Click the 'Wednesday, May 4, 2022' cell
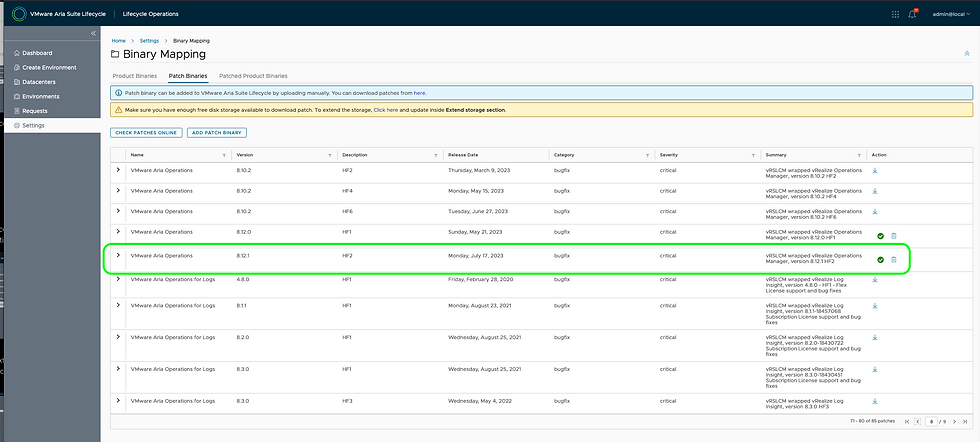This screenshot has width=980, height=442. 478,400
